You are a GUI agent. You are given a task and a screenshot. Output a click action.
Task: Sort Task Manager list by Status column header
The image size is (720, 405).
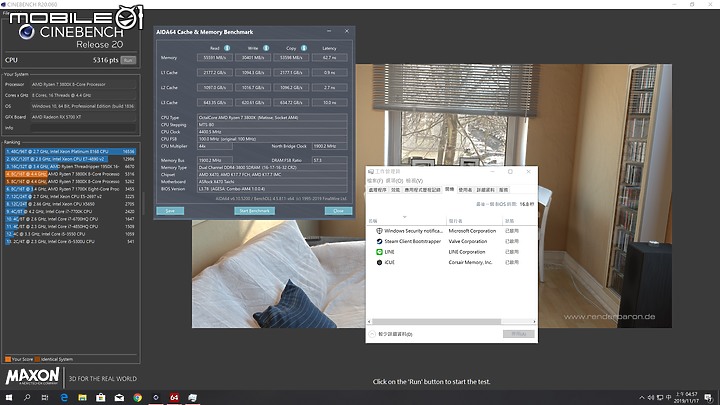pos(519,220)
